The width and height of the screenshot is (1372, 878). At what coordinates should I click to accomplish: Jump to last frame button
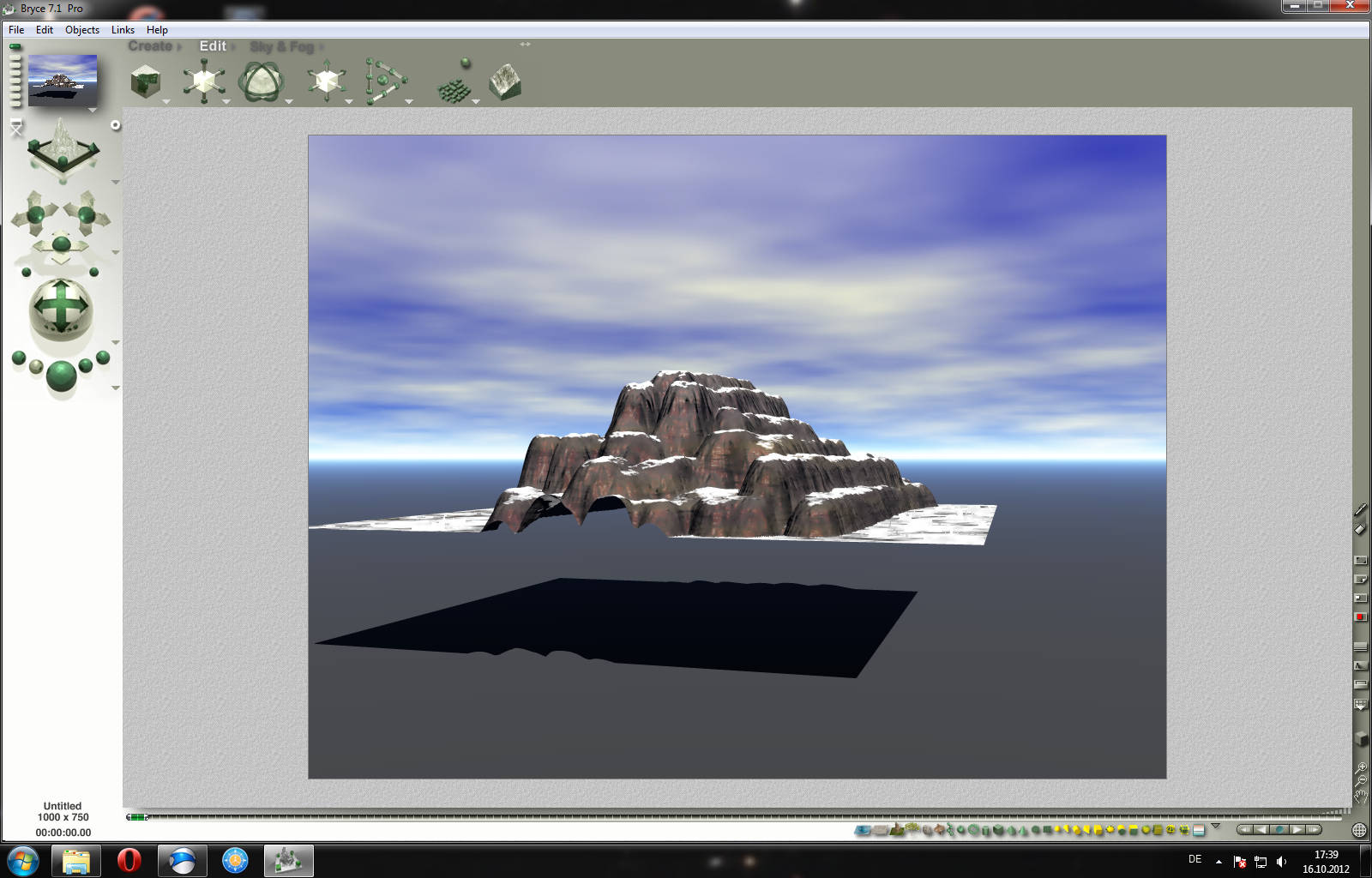(x=1314, y=830)
